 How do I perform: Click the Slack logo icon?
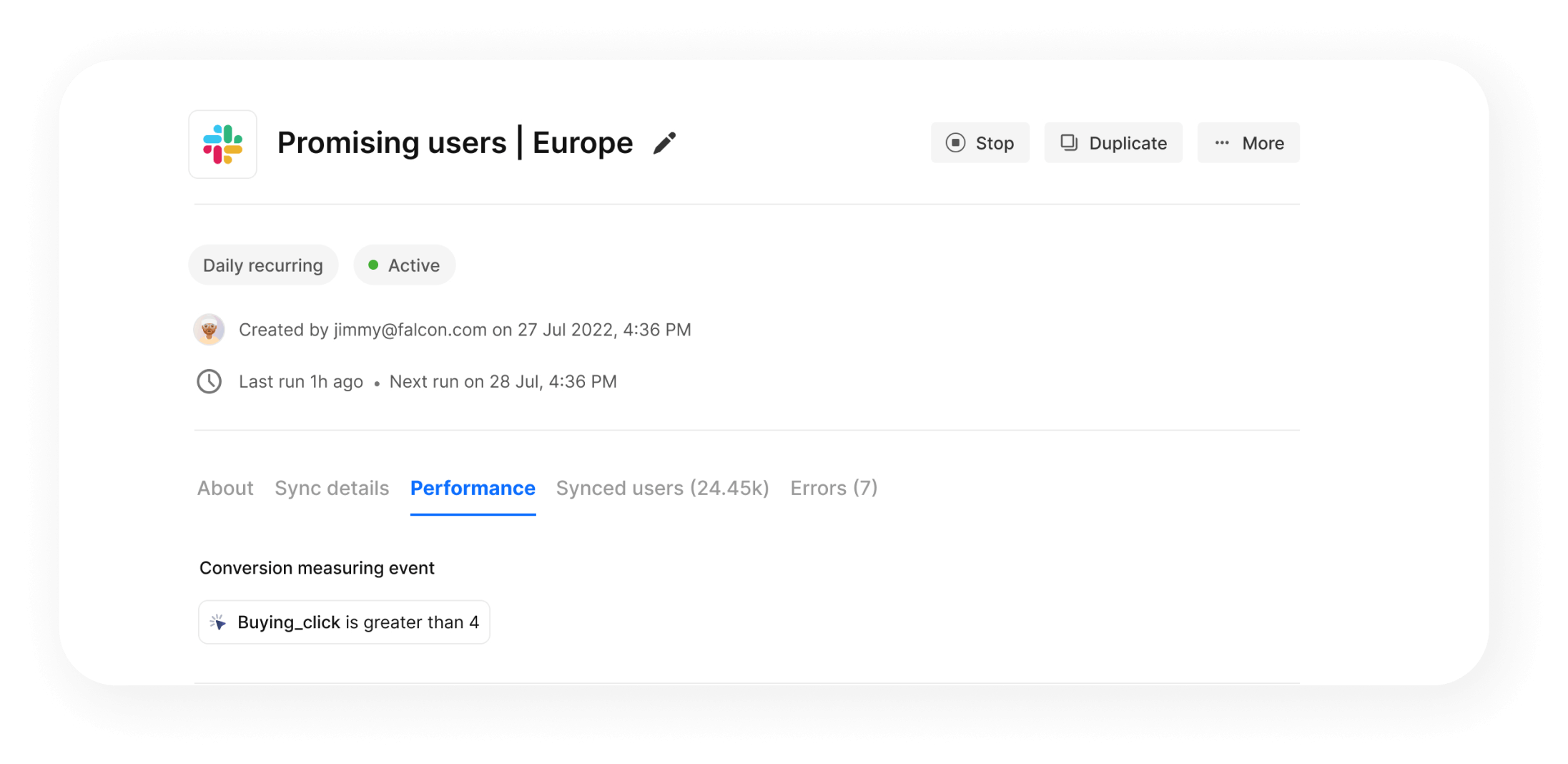point(222,144)
